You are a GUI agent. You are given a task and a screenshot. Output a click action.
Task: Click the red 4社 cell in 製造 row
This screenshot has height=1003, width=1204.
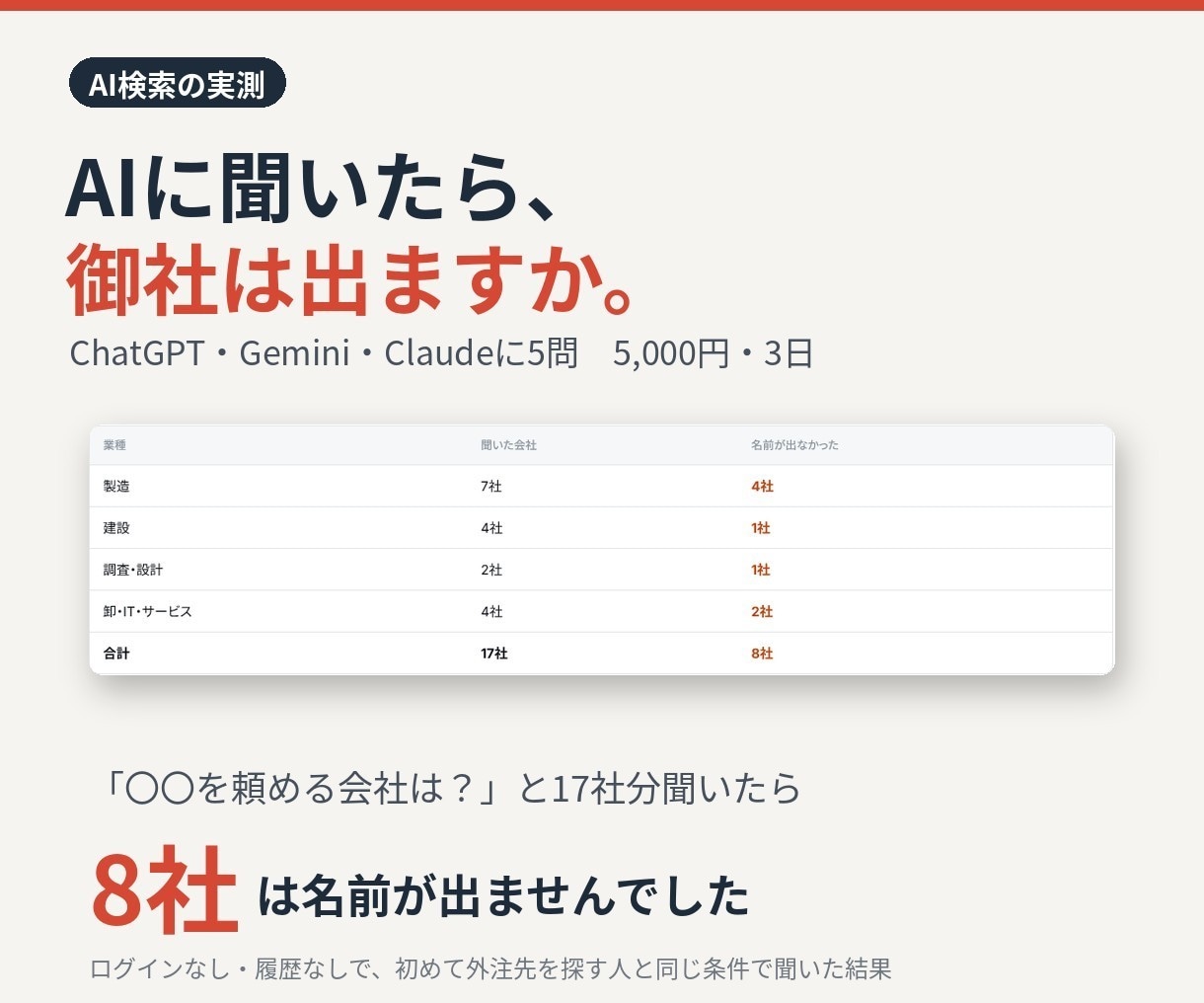(x=762, y=487)
